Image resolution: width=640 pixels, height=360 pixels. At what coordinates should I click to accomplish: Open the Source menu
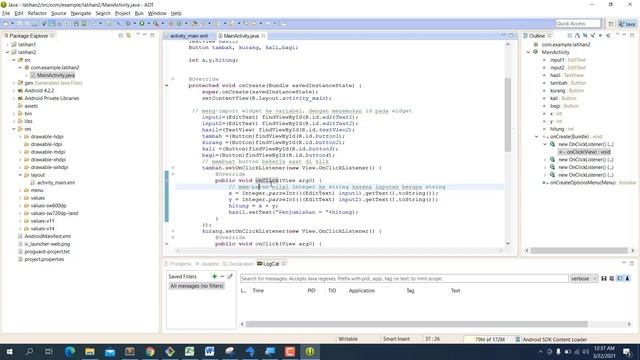pyautogui.click(x=59, y=13)
